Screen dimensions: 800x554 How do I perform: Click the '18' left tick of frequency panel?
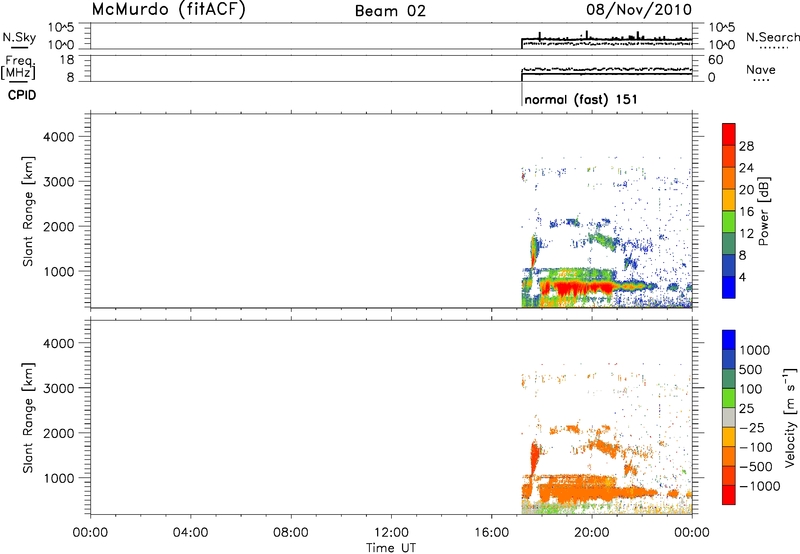coord(66,60)
